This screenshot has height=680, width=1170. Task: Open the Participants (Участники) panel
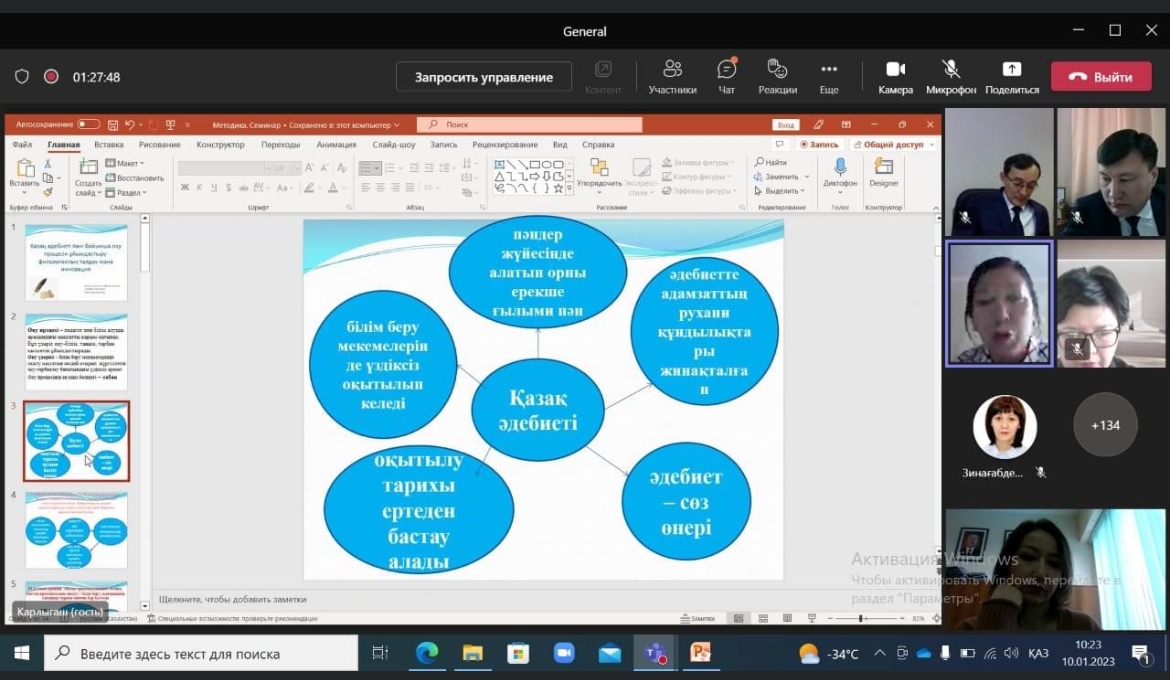672,76
